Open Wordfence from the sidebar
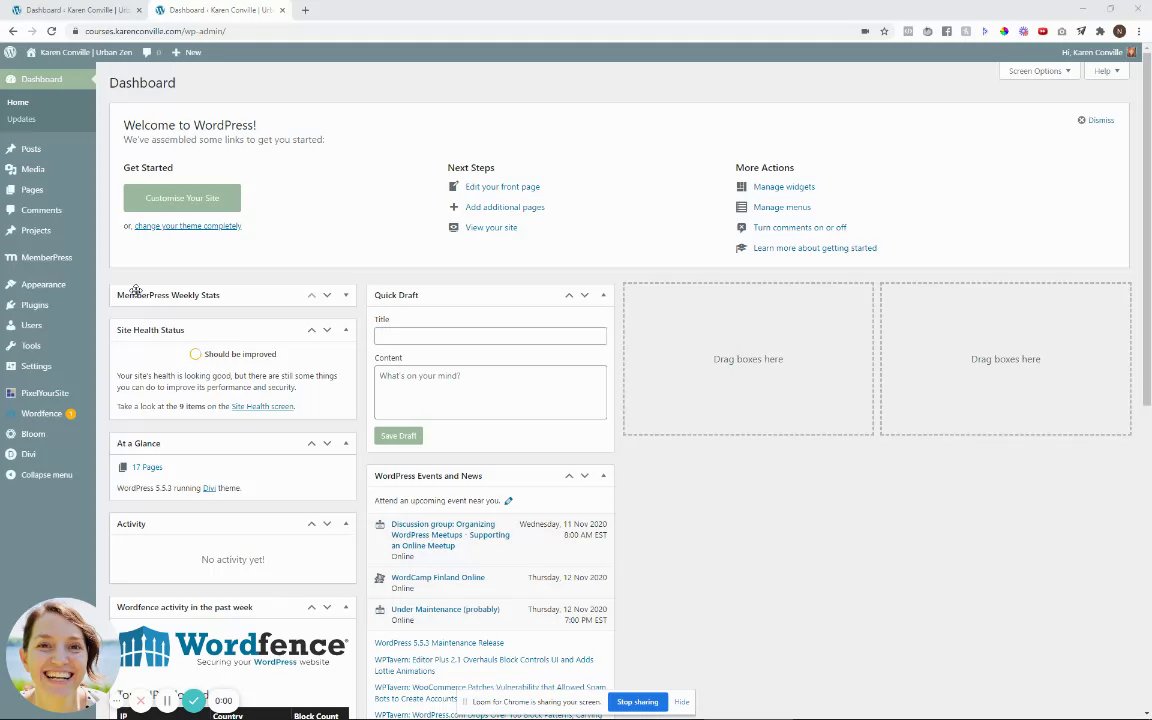Viewport: 1152px width, 720px height. [41, 414]
